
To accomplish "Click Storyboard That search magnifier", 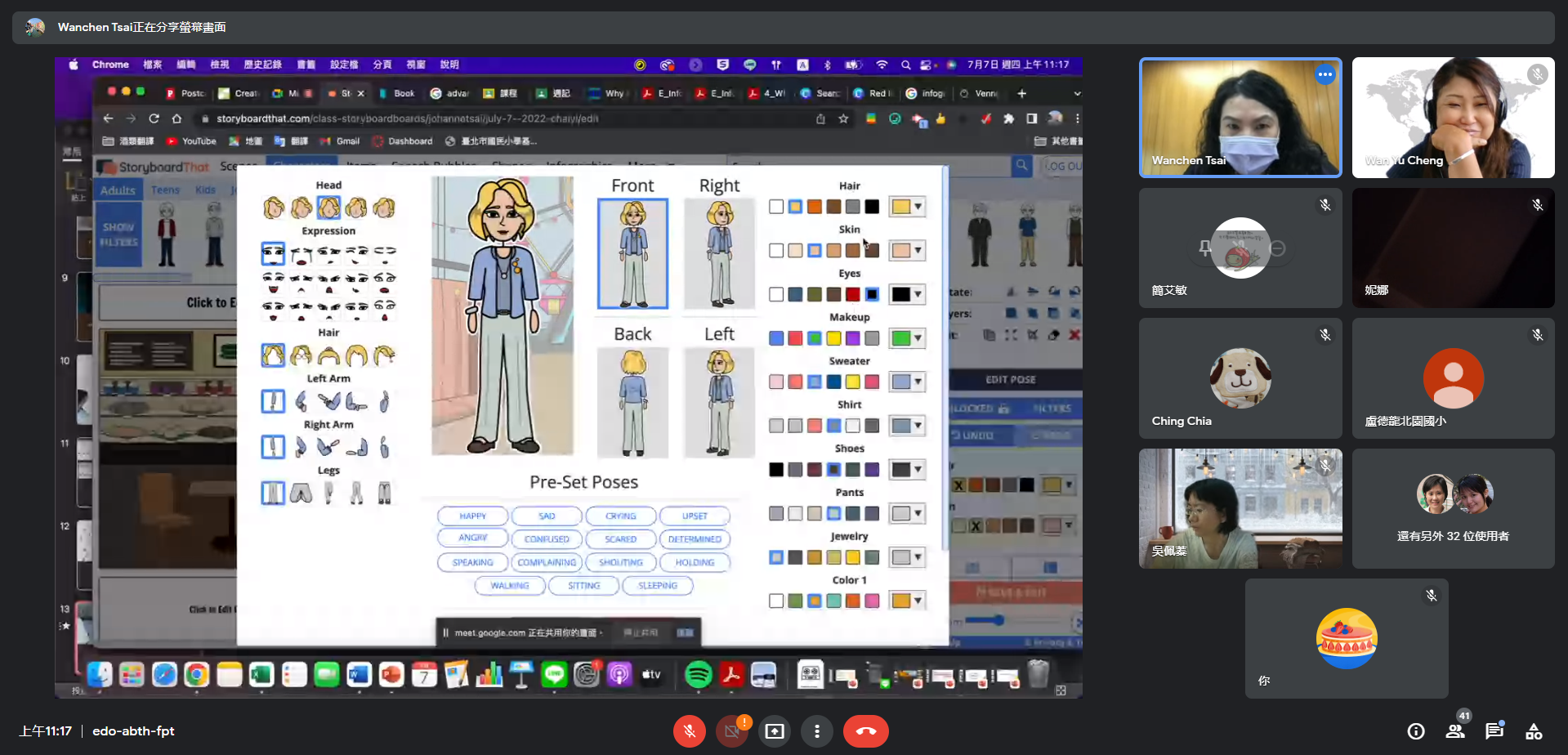I will [1021, 166].
